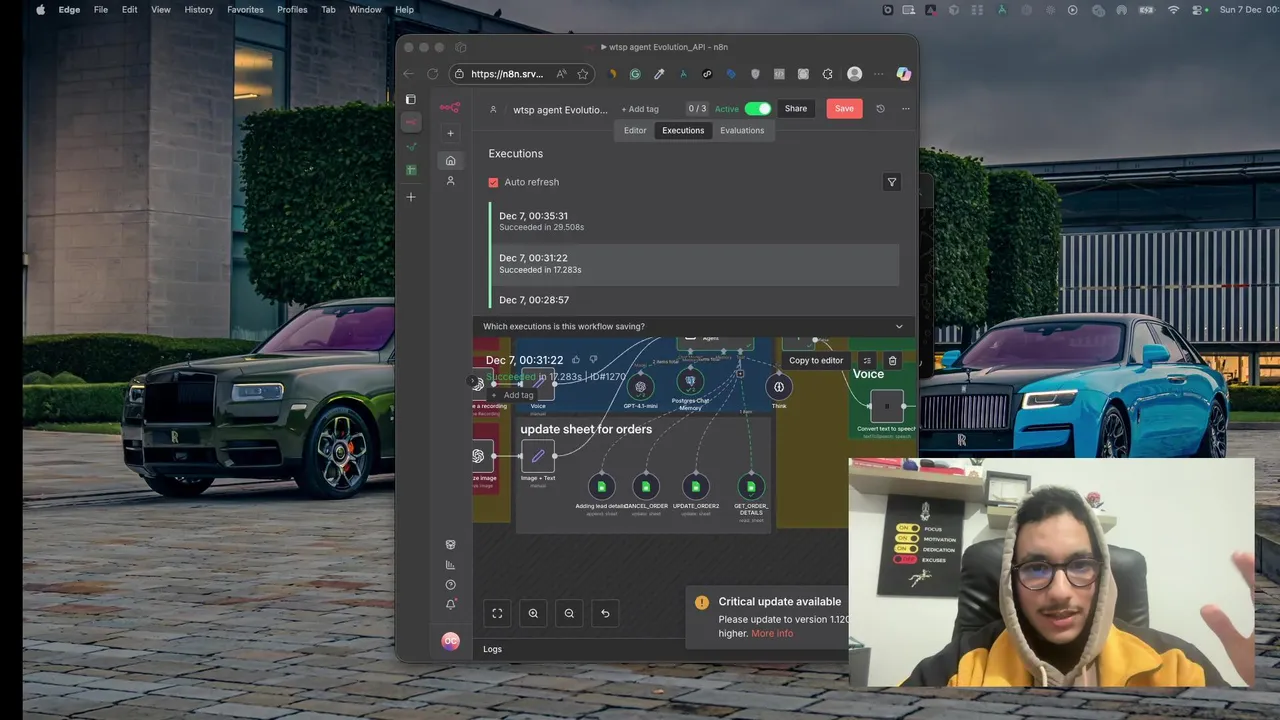Toggle the Auto refresh checkbox
The image size is (1280, 720).
pos(493,182)
